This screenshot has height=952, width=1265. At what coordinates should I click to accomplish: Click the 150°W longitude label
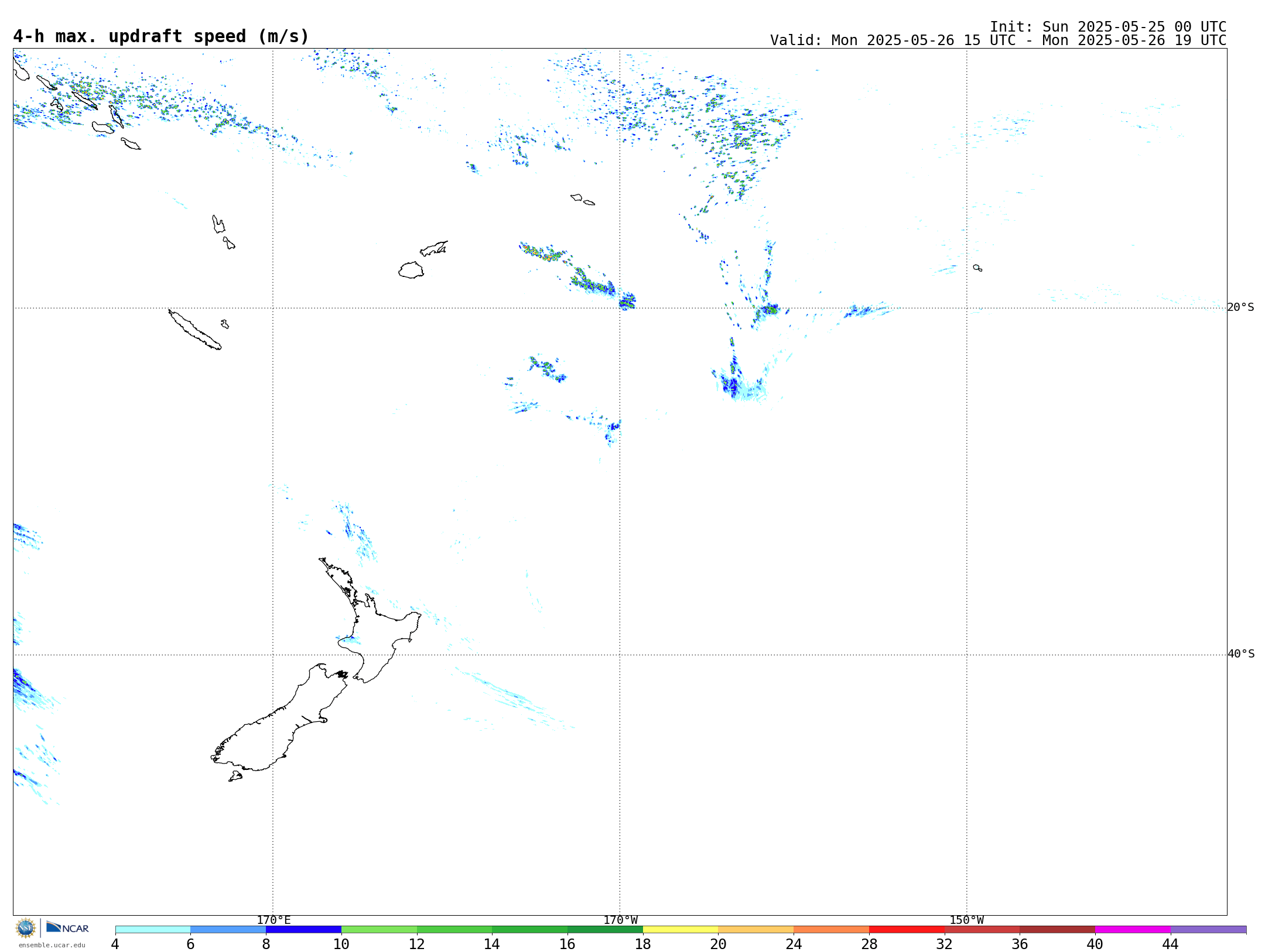[x=966, y=920]
